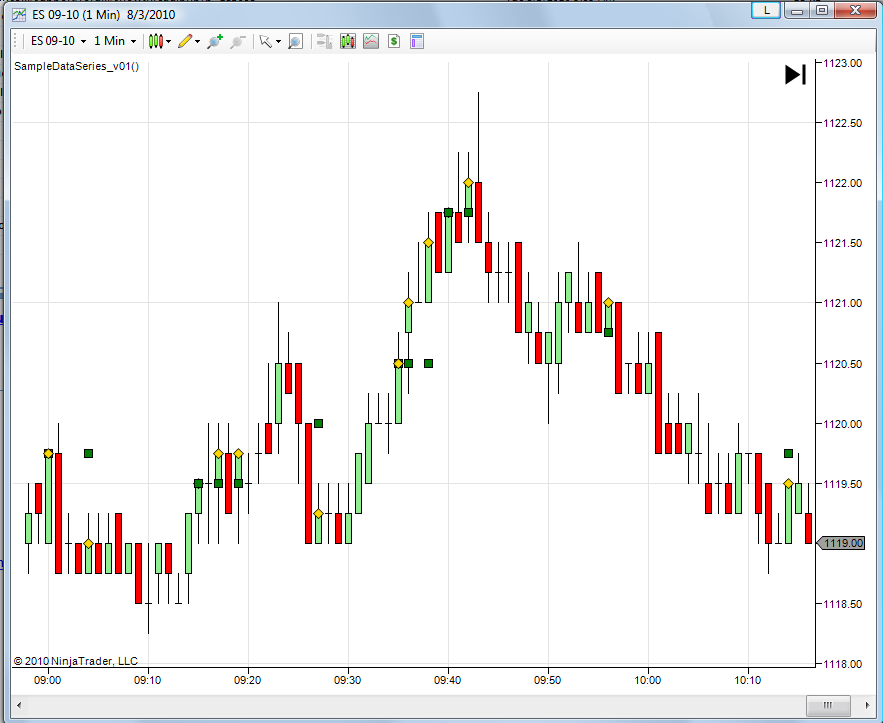Click the 1120.50 price axis label
Image resolution: width=883 pixels, height=723 pixels.
(x=842, y=364)
